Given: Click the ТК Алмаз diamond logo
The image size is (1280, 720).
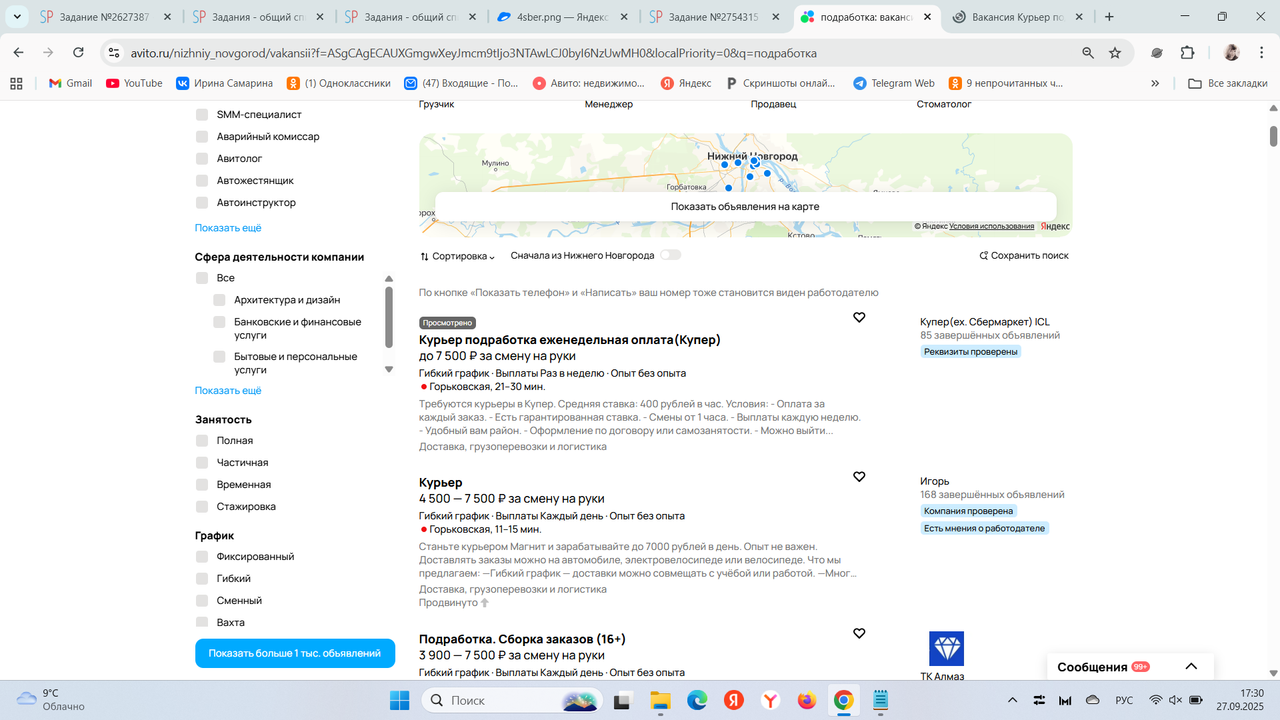Looking at the screenshot, I should coord(945,650).
